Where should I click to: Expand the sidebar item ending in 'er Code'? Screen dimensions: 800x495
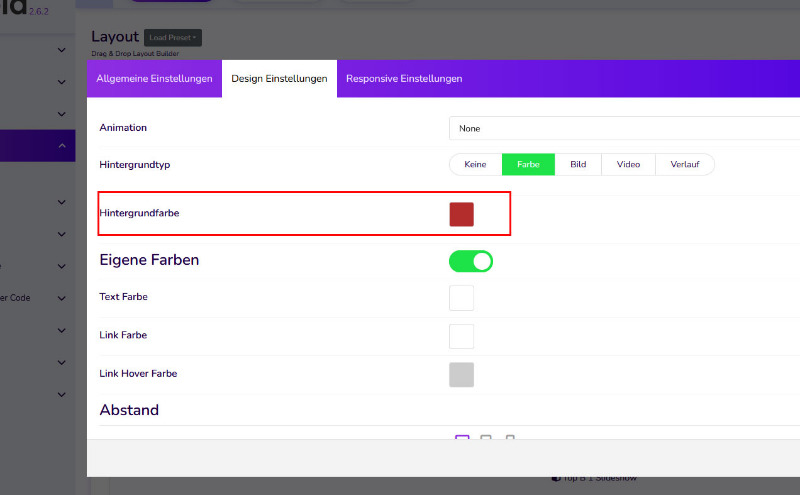(62, 298)
